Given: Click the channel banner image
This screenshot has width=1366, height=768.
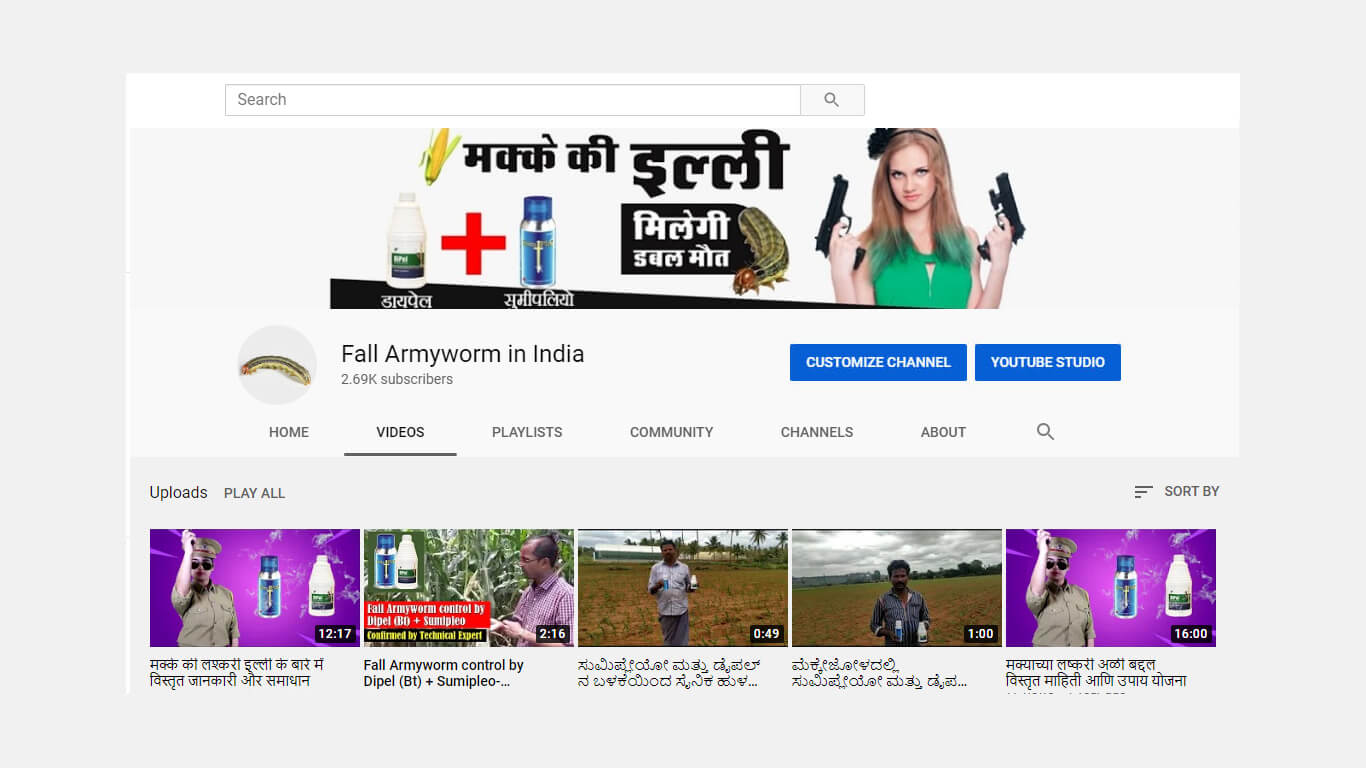Looking at the screenshot, I should [684, 218].
